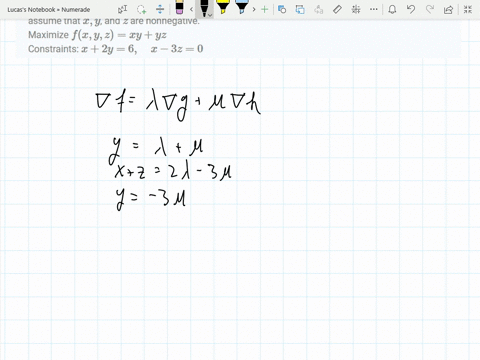Show more pens with right chevron

click(x=254, y=9)
